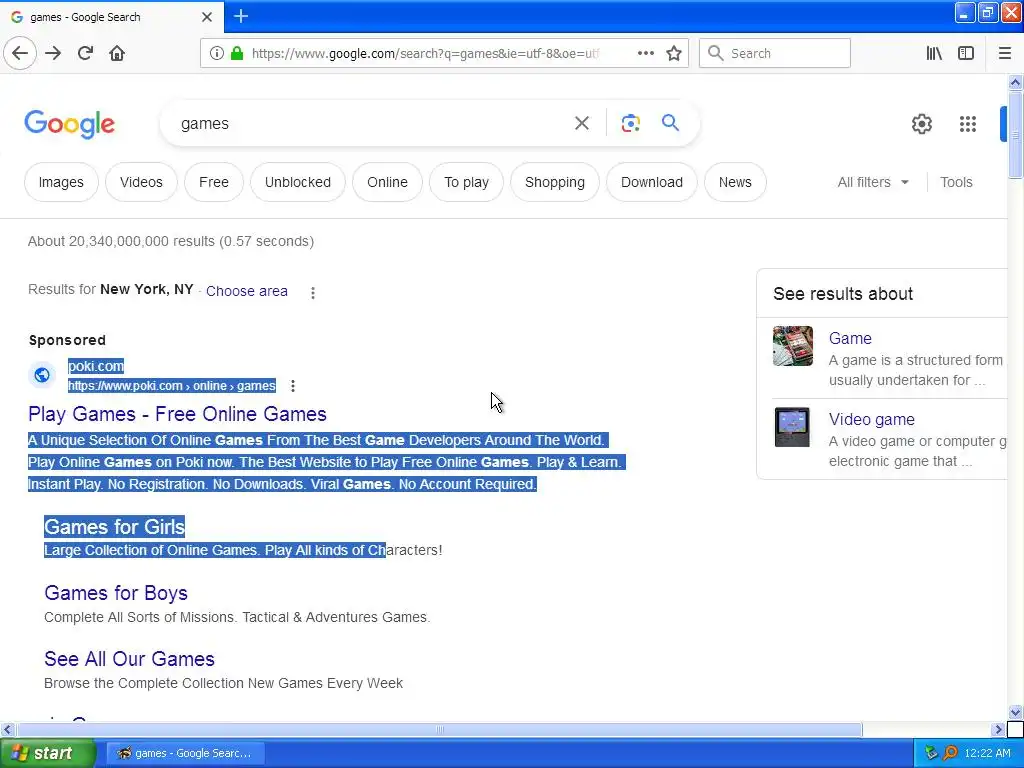Viewport: 1024px width, 768px height.
Task: Switch to News results
Action: point(735,182)
